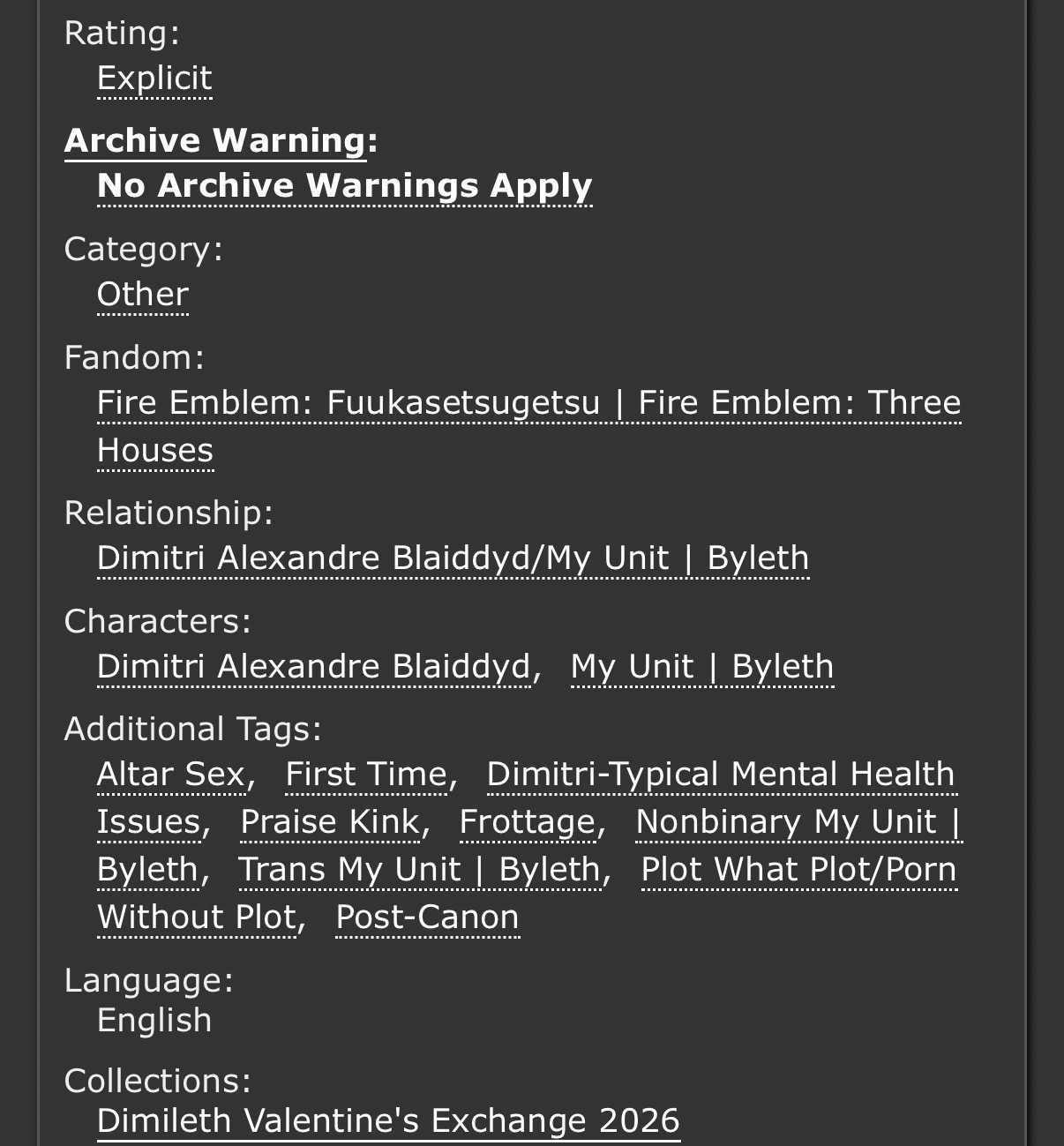
Task: Click the Additional Tags label
Action: 192,730
